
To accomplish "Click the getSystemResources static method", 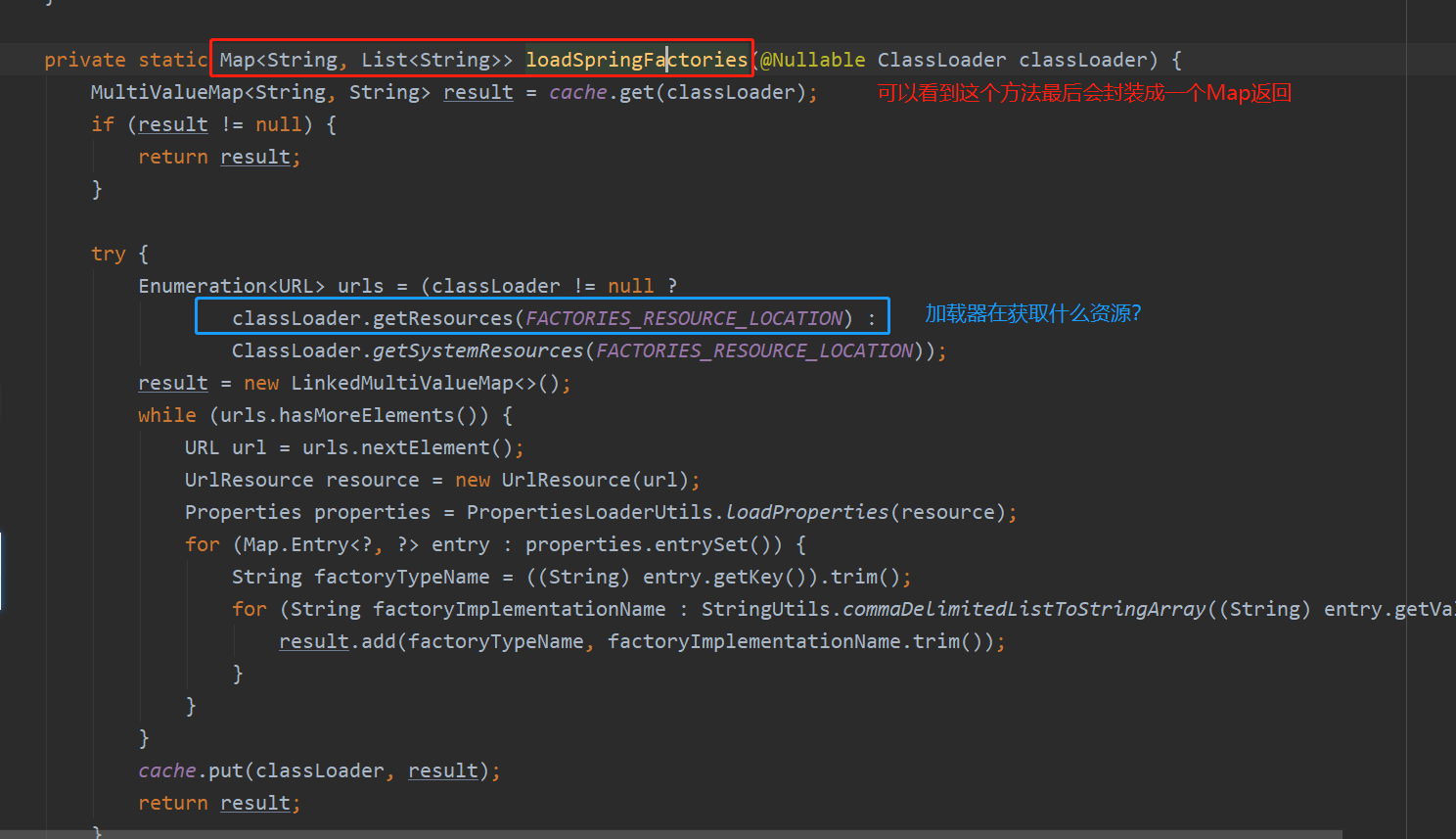I will click(x=478, y=350).
